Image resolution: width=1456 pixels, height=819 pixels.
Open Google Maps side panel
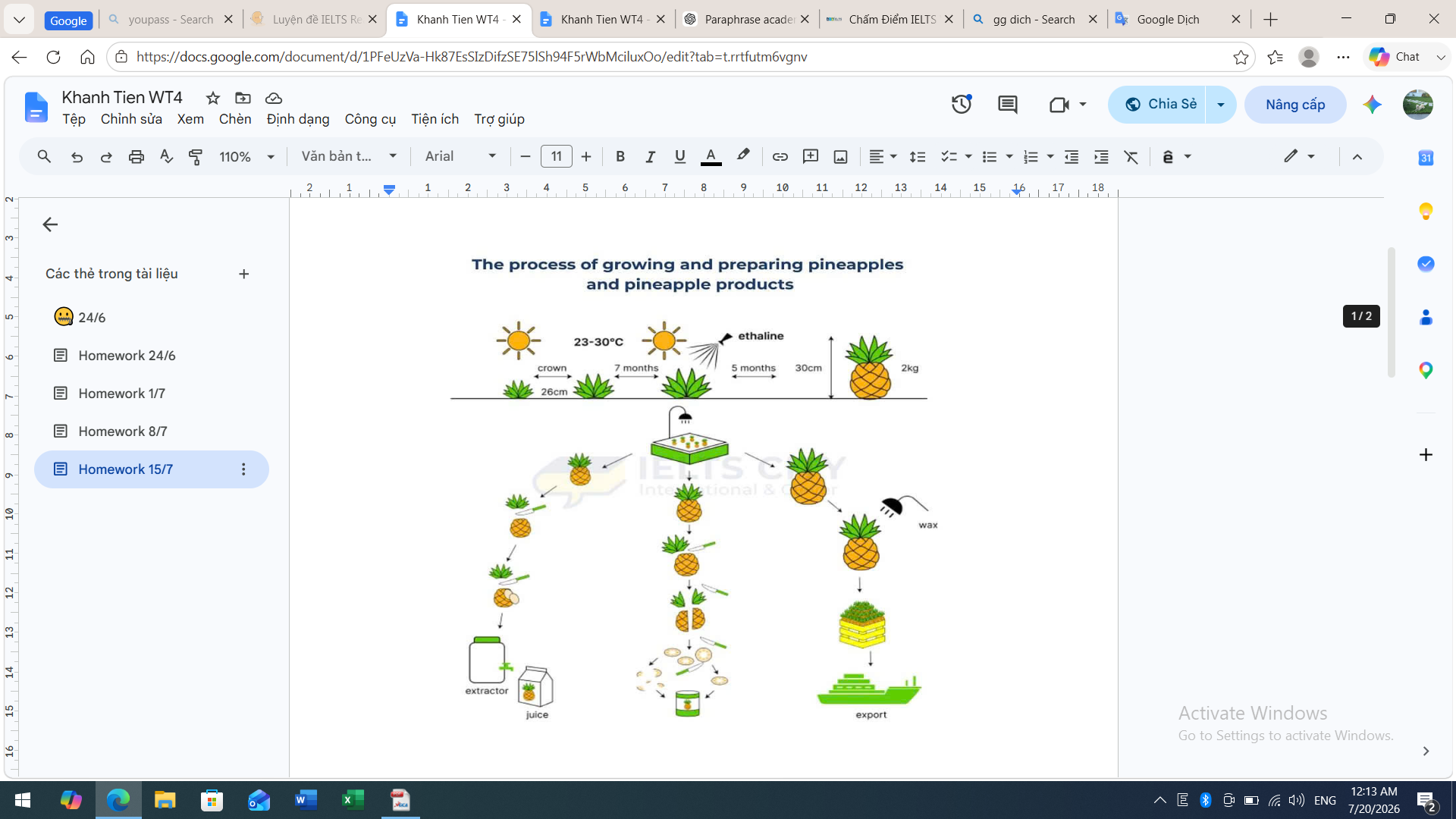click(1426, 370)
